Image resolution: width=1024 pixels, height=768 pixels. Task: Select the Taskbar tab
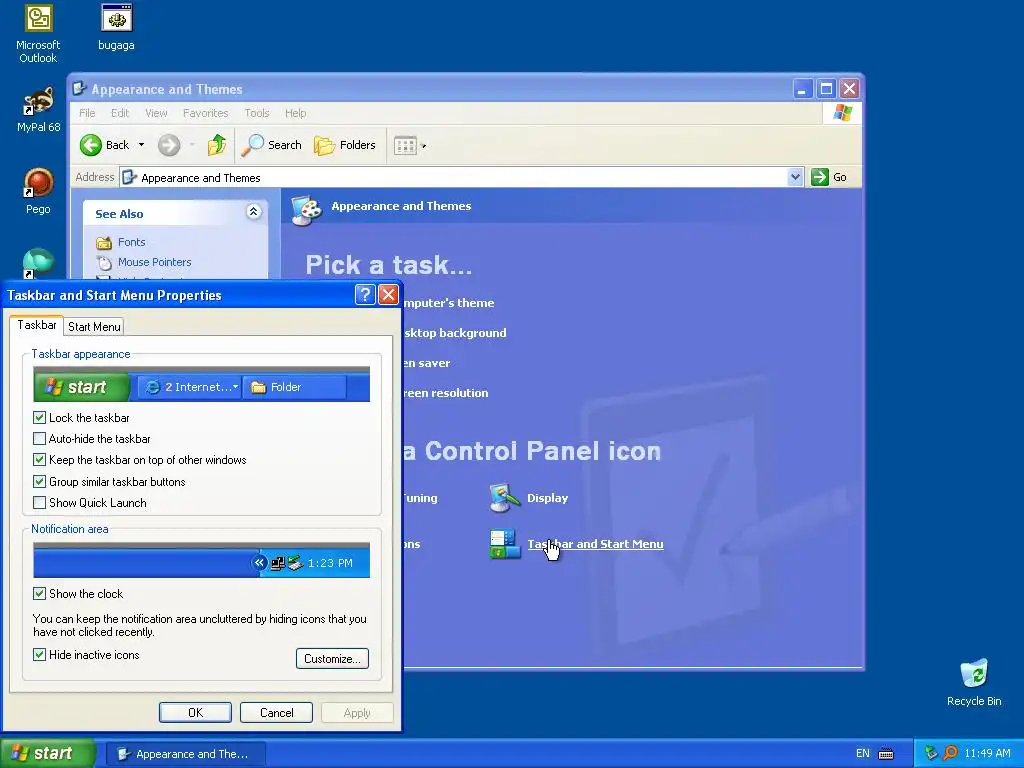coord(37,325)
